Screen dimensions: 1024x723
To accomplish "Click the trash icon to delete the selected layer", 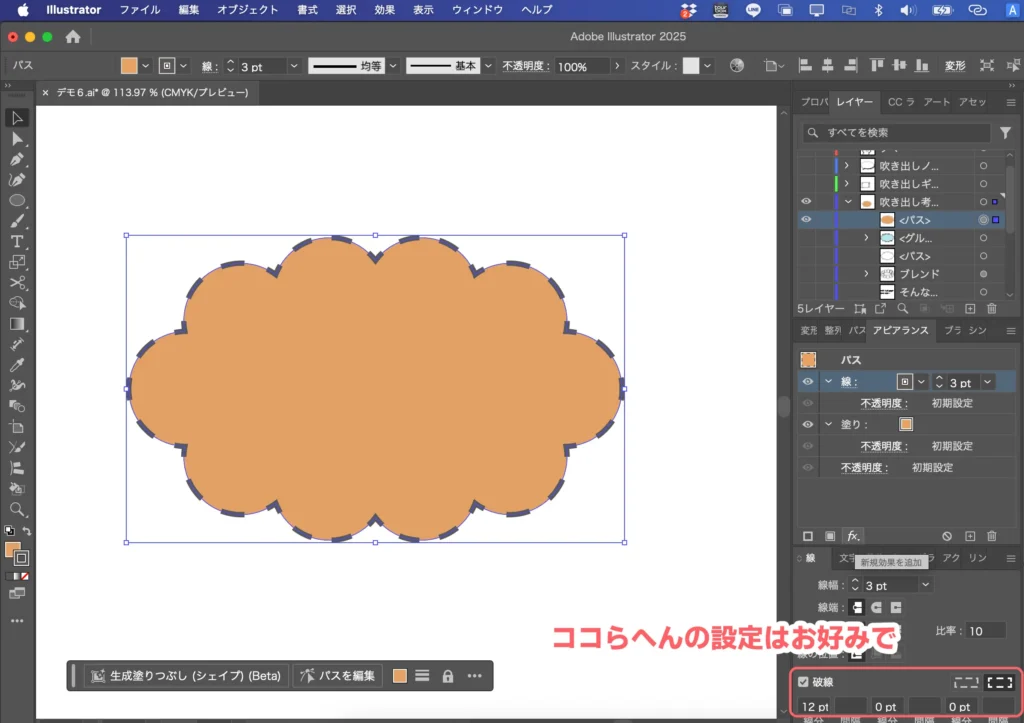I will point(991,309).
